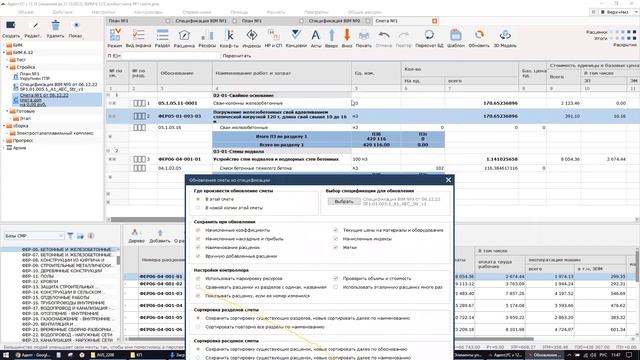
Task: Click the Вниз arrow toolbar icon
Action: [347, 35]
